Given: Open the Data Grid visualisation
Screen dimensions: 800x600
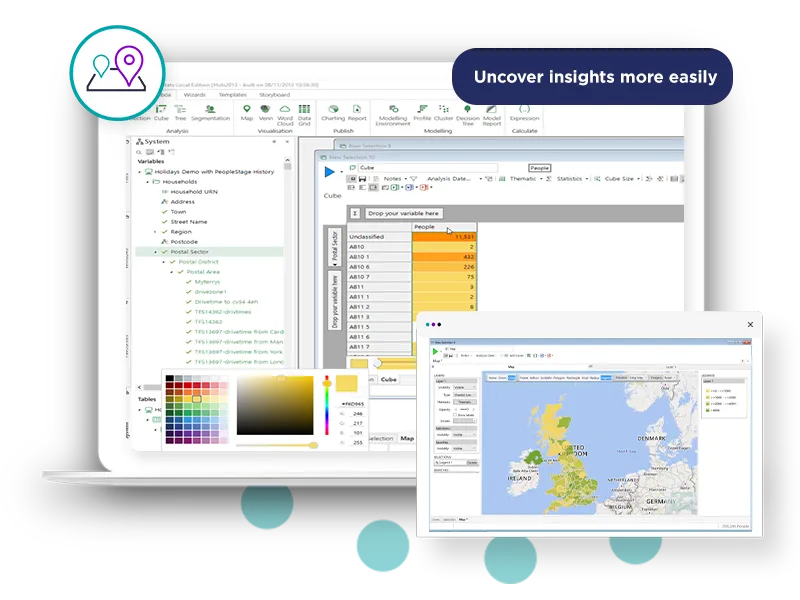Looking at the screenshot, I should click(304, 112).
